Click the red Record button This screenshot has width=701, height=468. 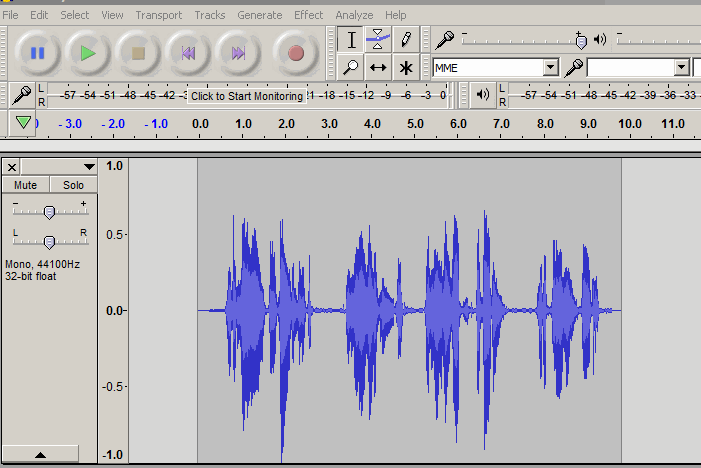296,54
